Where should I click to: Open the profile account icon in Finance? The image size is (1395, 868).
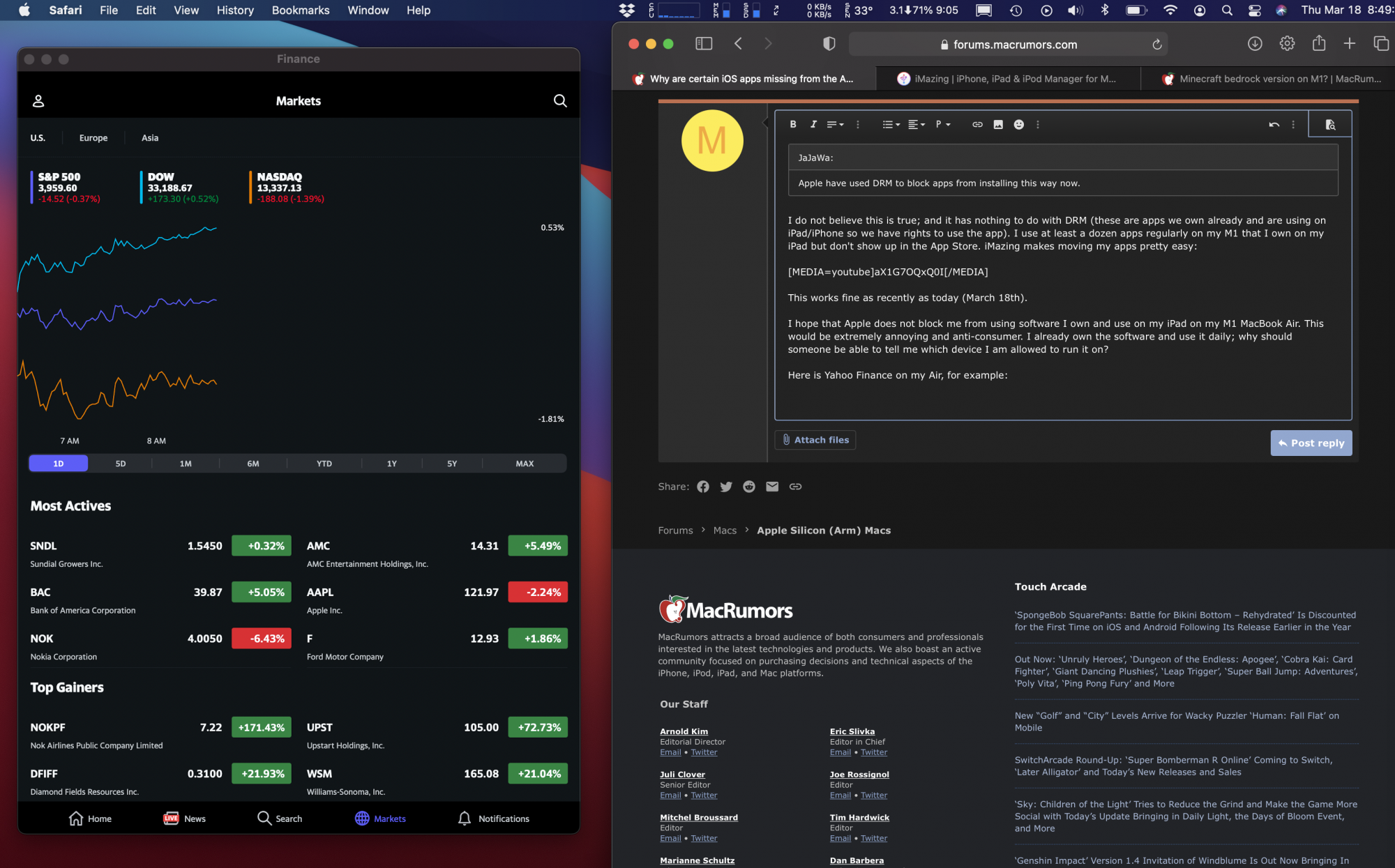38,100
